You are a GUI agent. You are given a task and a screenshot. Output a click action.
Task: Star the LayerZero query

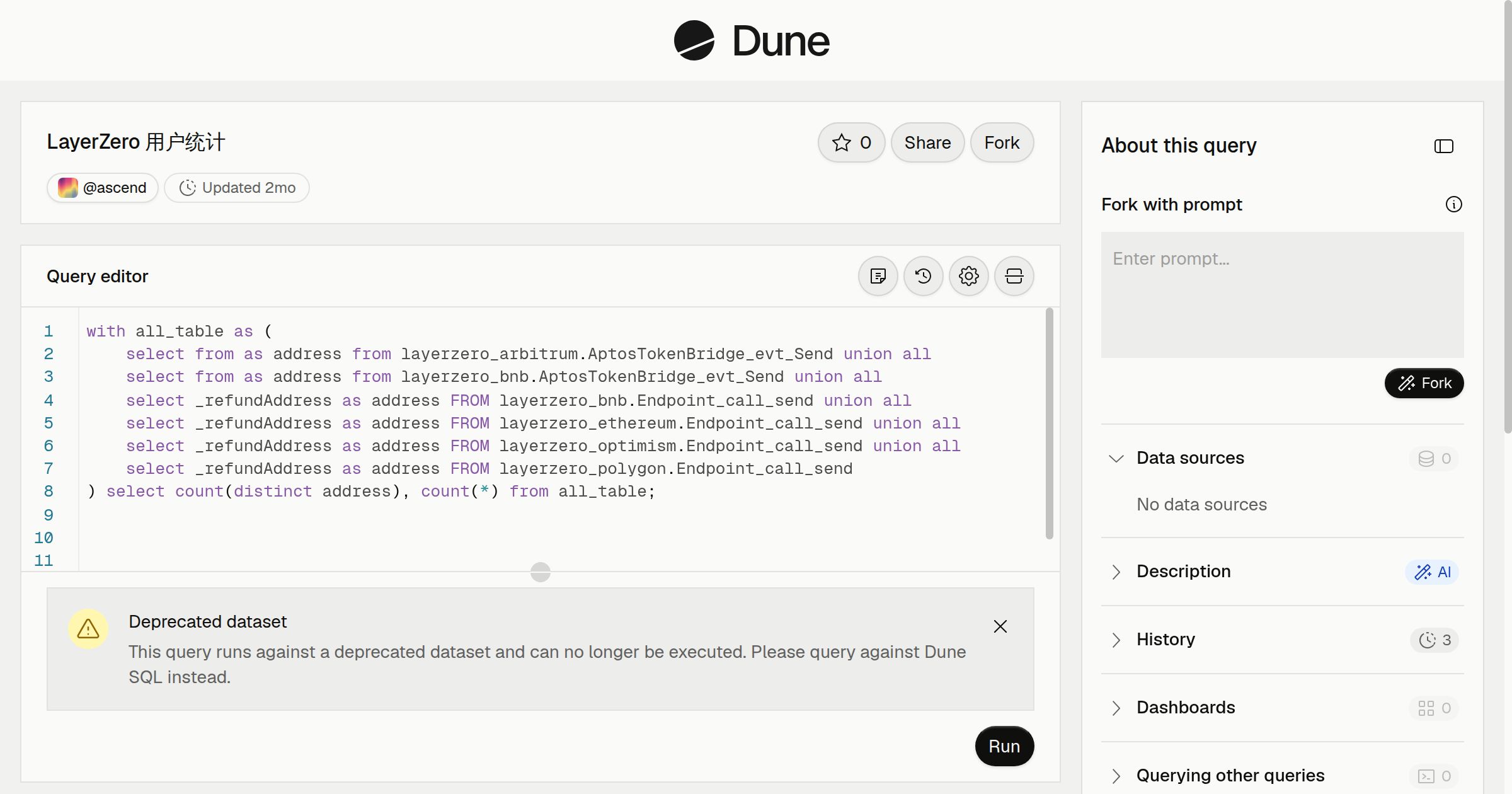tap(851, 142)
